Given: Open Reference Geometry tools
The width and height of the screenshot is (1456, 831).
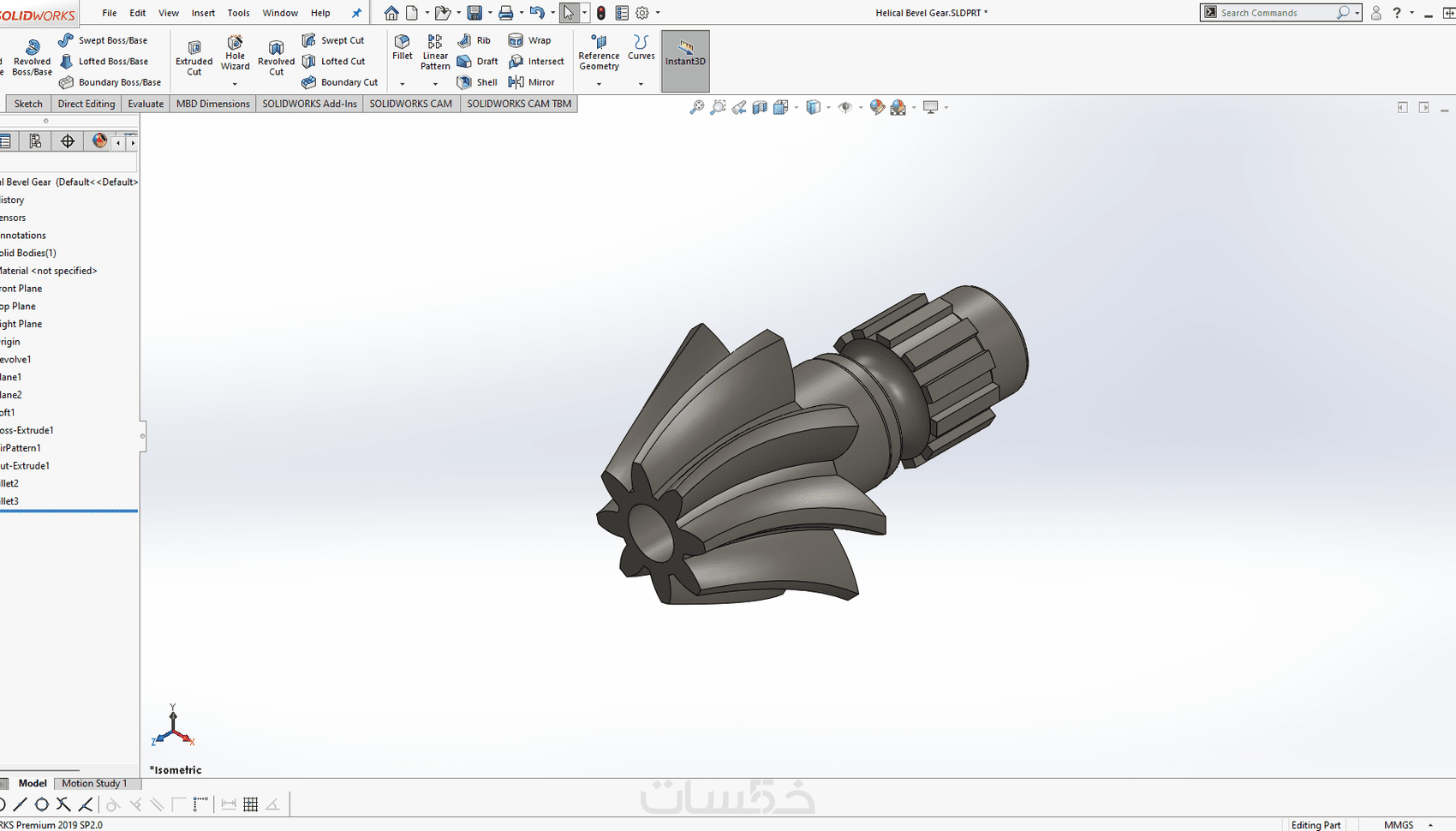Looking at the screenshot, I should [x=599, y=53].
